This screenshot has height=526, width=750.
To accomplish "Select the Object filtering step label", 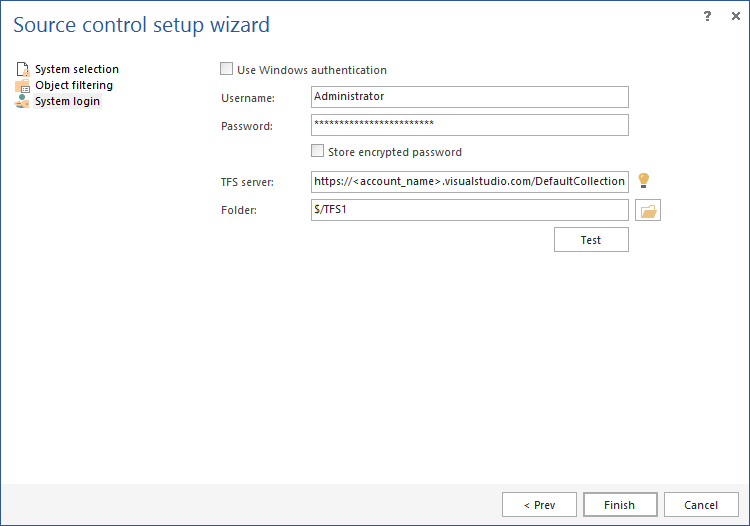I will [74, 86].
